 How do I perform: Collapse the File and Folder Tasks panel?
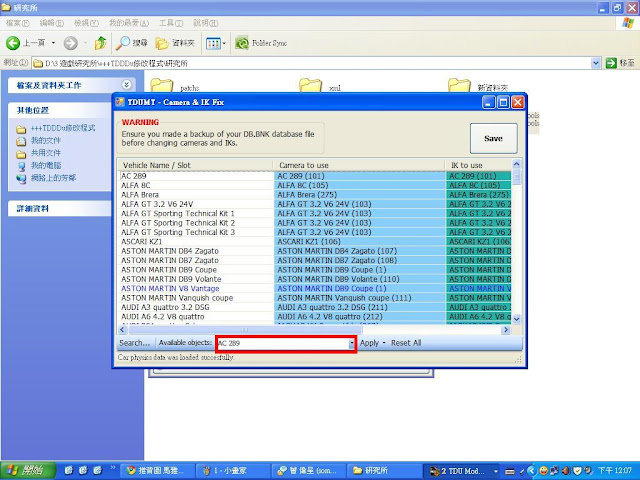(127, 85)
